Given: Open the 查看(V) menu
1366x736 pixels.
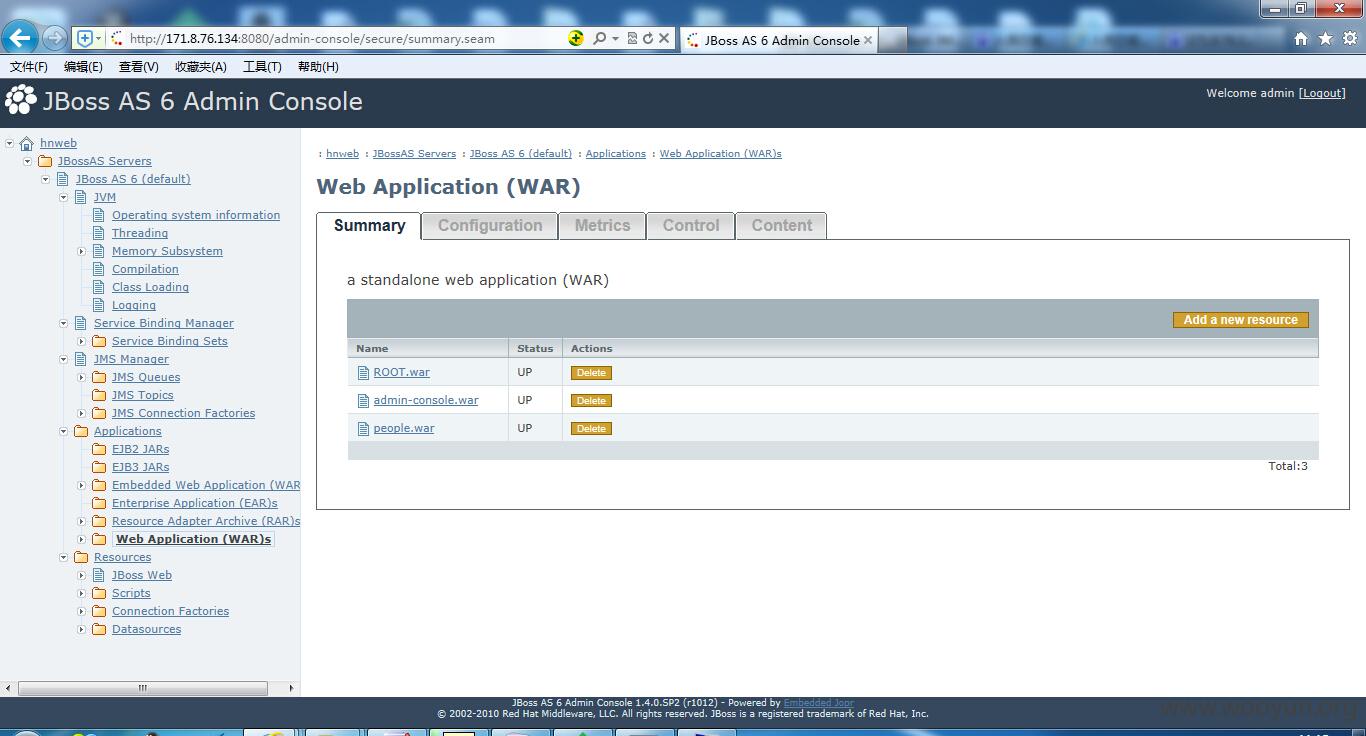Looking at the screenshot, I should point(139,67).
